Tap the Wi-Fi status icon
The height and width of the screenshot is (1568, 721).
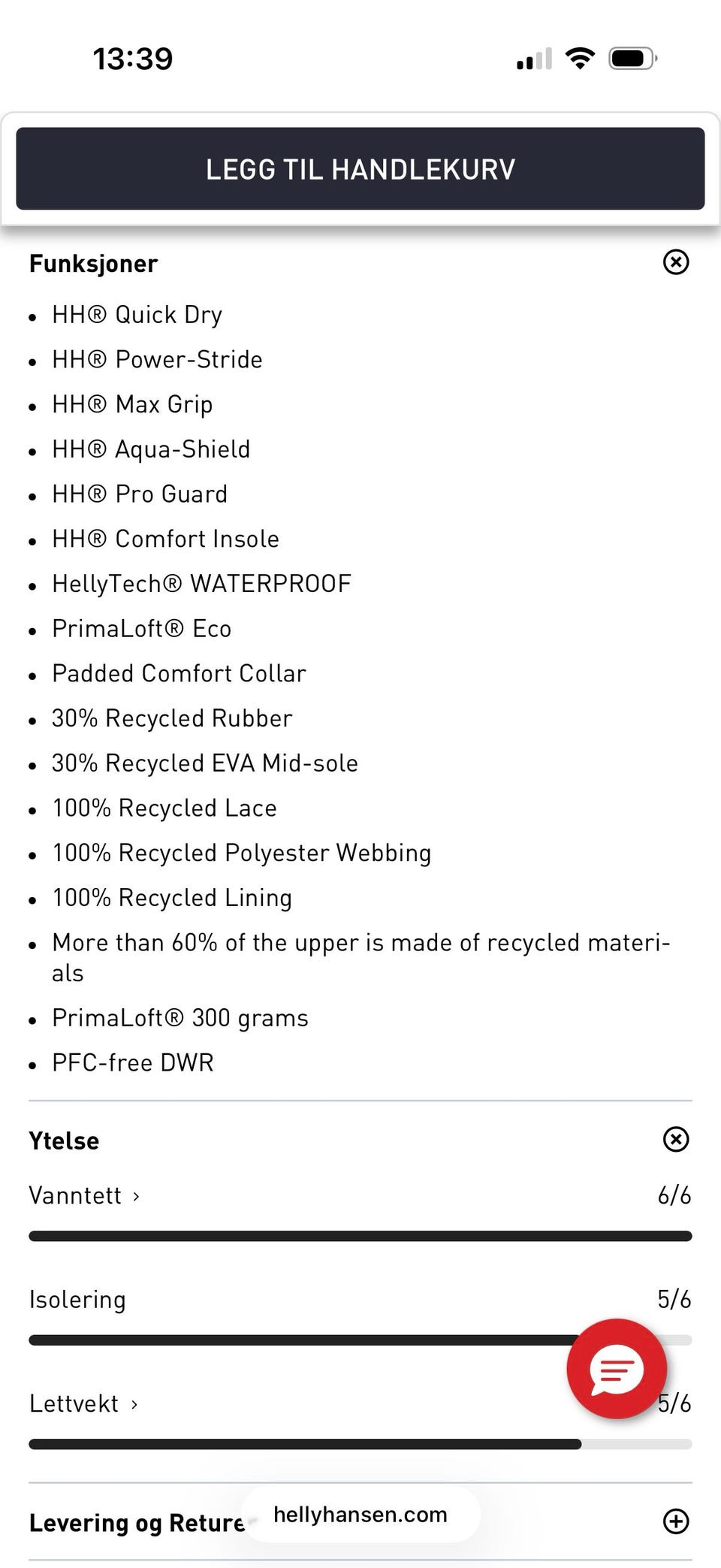pyautogui.click(x=580, y=58)
